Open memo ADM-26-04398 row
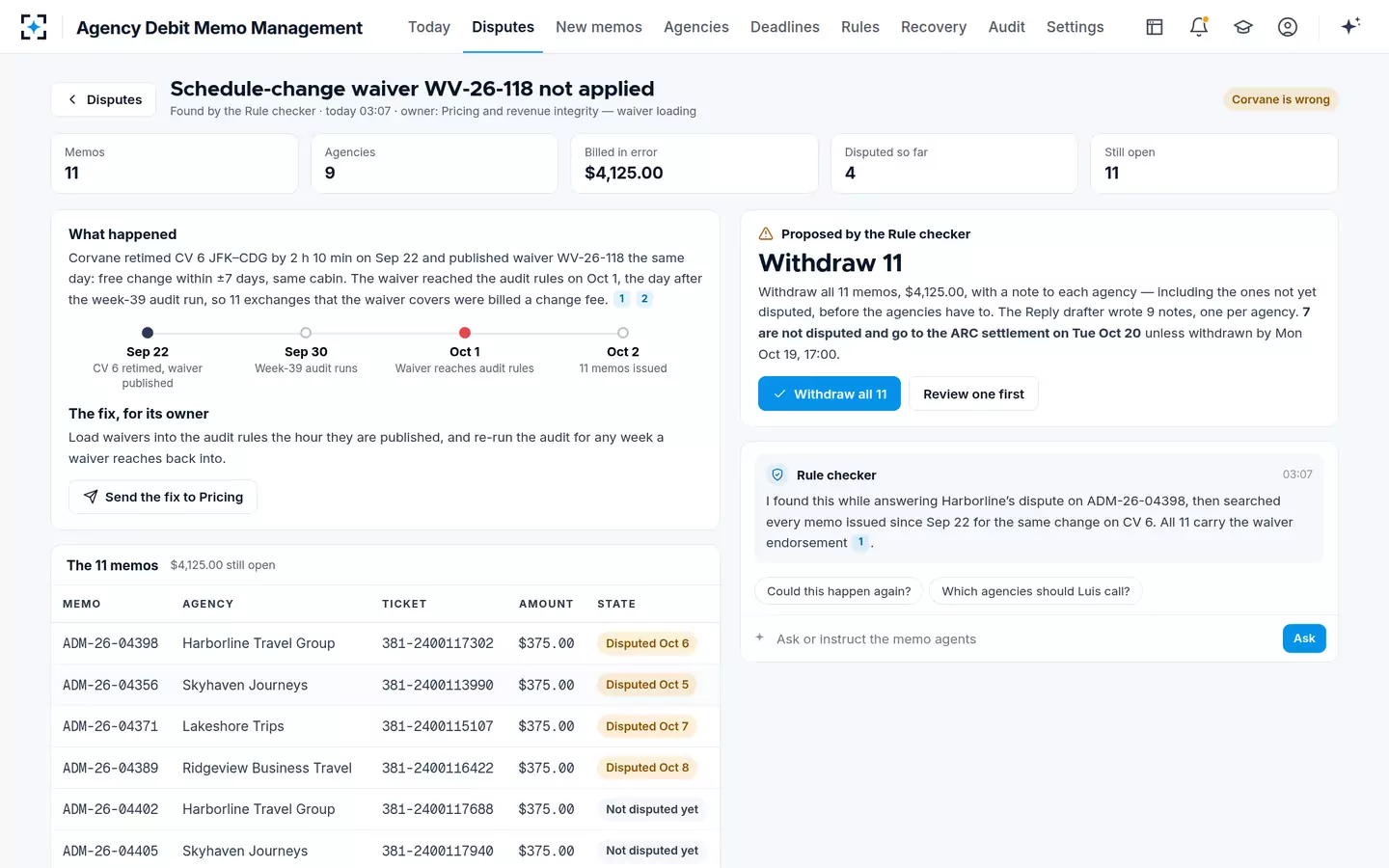This screenshot has width=1389, height=868. (x=385, y=643)
